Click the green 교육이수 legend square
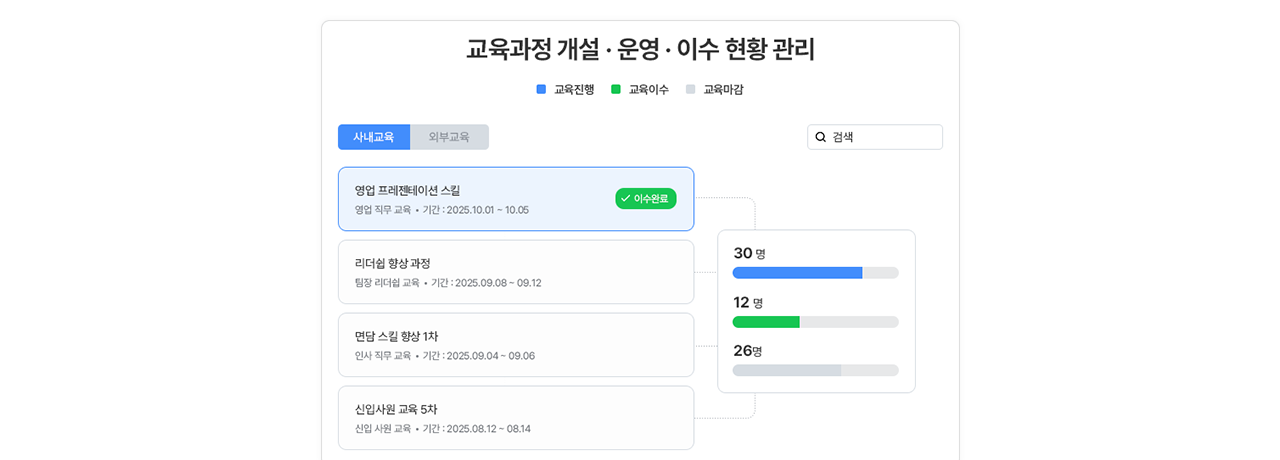The height and width of the screenshot is (460, 1280). (x=616, y=89)
